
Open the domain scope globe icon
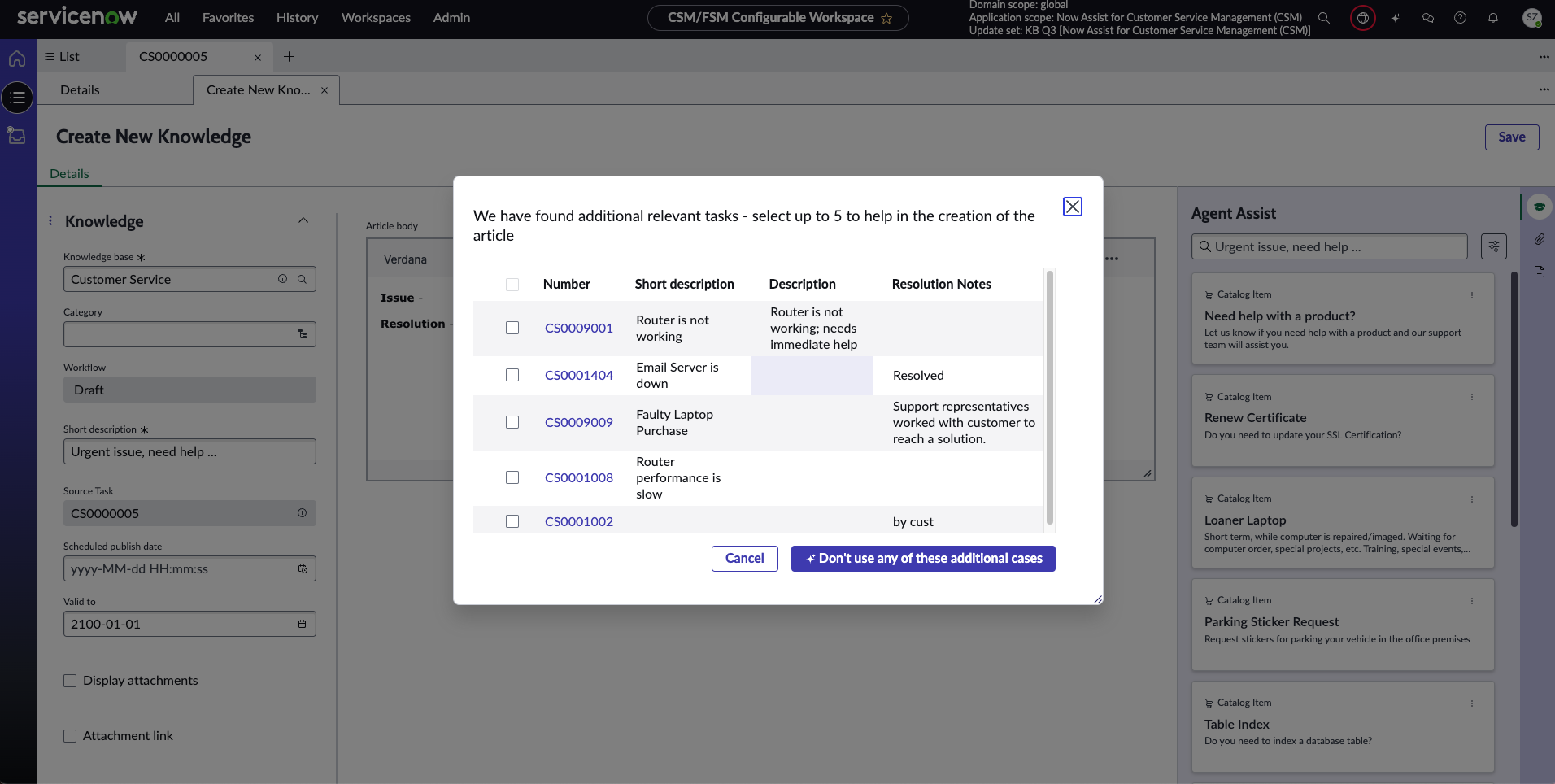tap(1363, 17)
